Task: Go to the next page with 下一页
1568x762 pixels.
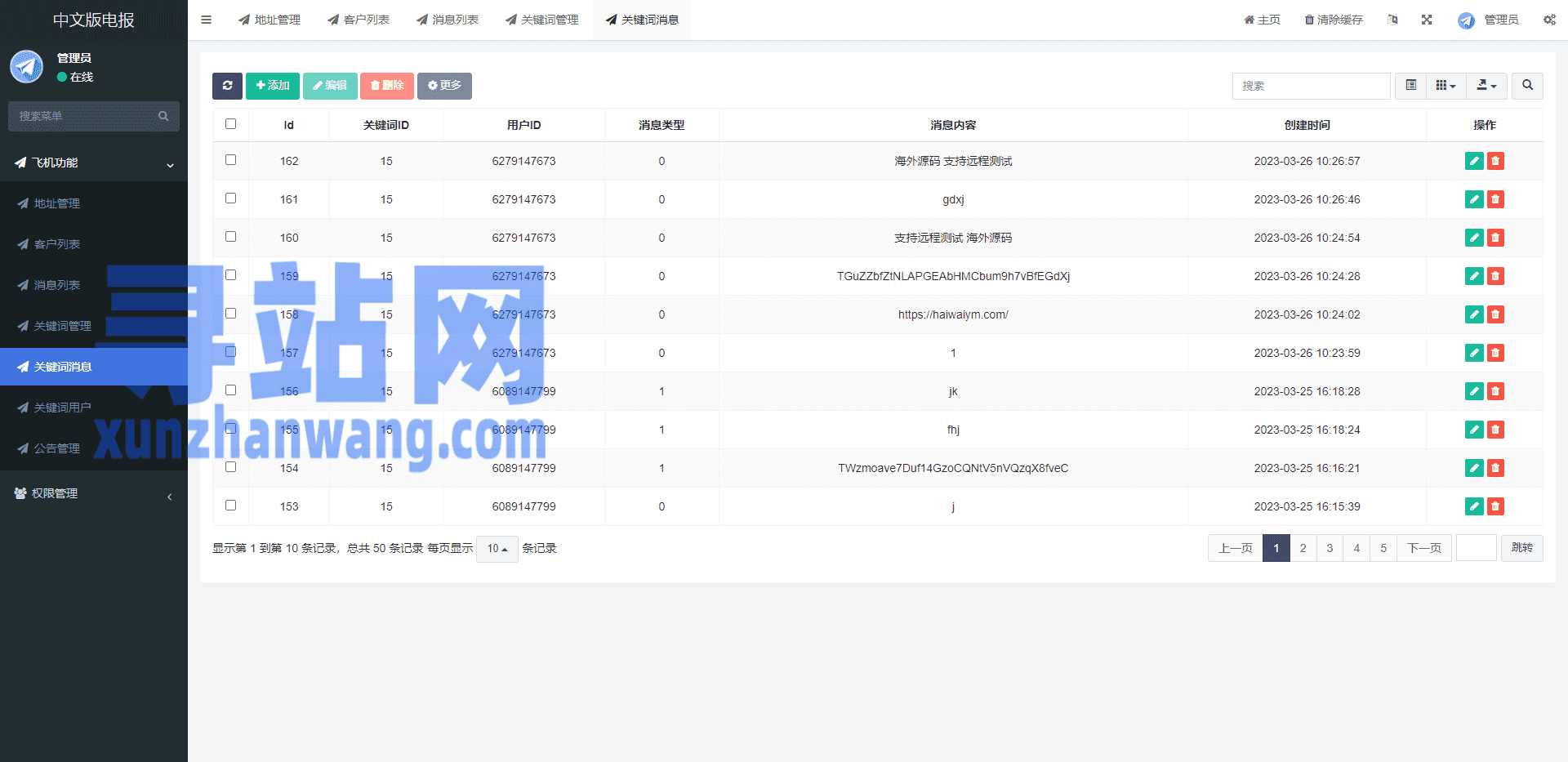Action: 1423,548
